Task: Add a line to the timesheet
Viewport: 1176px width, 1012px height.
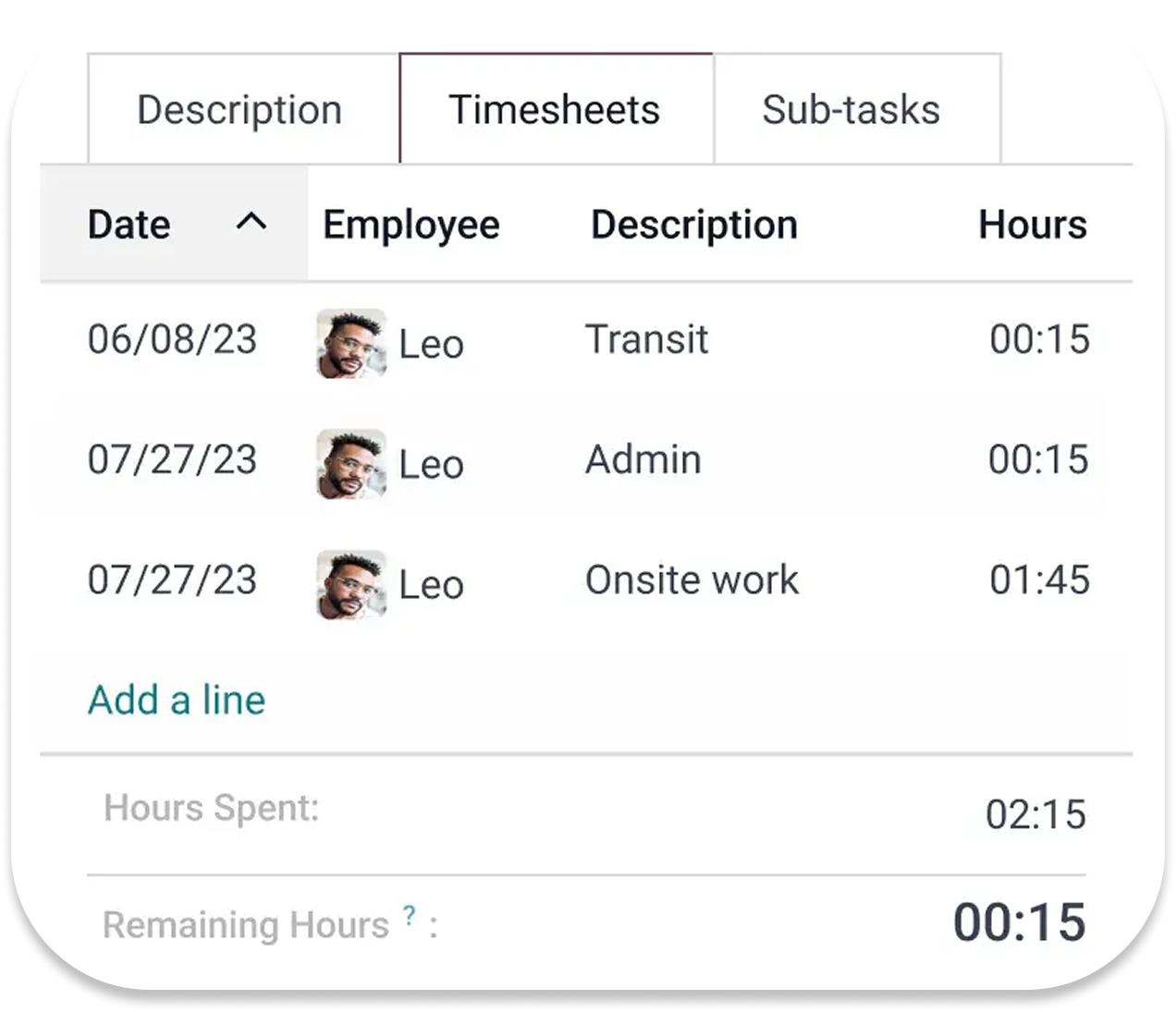Action: click(177, 700)
